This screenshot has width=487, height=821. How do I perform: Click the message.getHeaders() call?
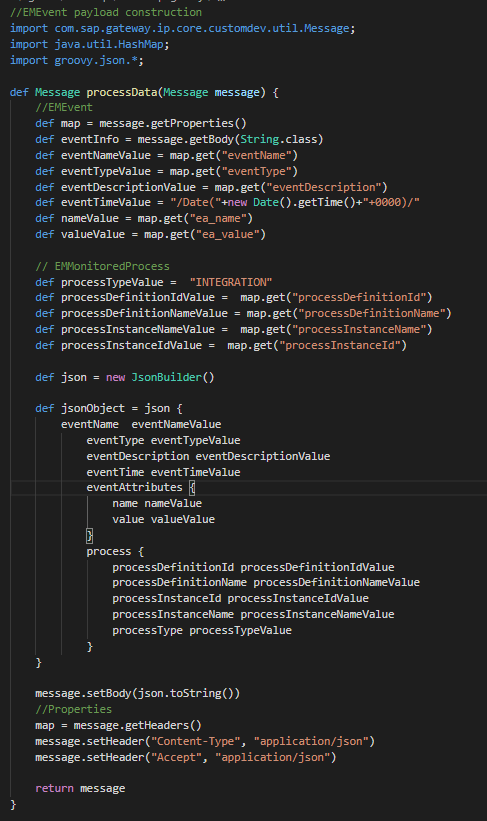138,725
